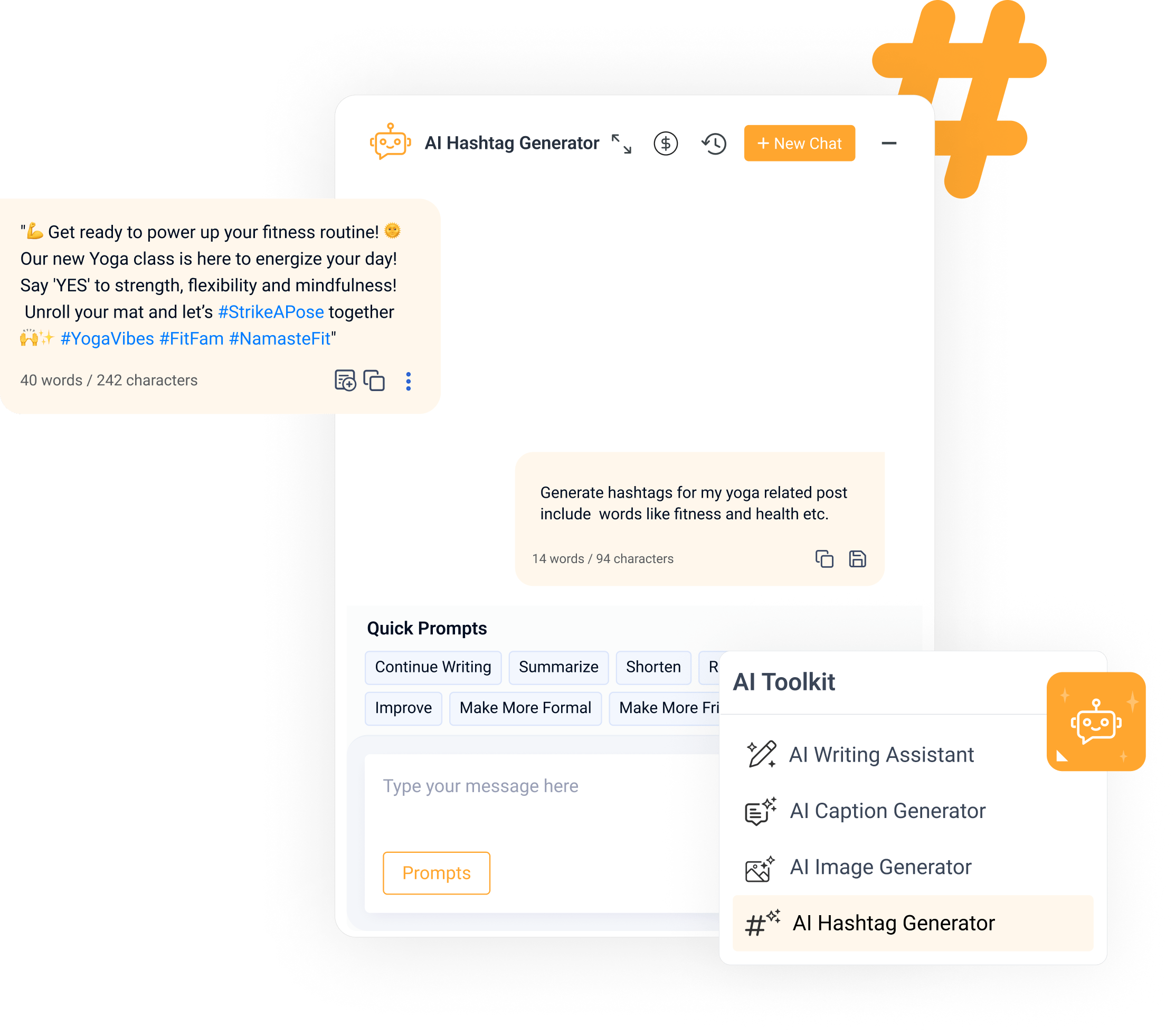Click the chat history clock icon
Image resolution: width=1175 pixels, height=1036 pixels.
(x=716, y=142)
